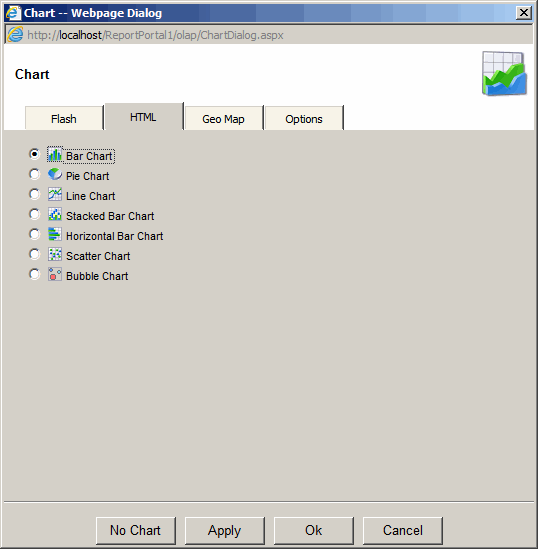Click the Line Chart icon
538x549 pixels.
coord(55,194)
